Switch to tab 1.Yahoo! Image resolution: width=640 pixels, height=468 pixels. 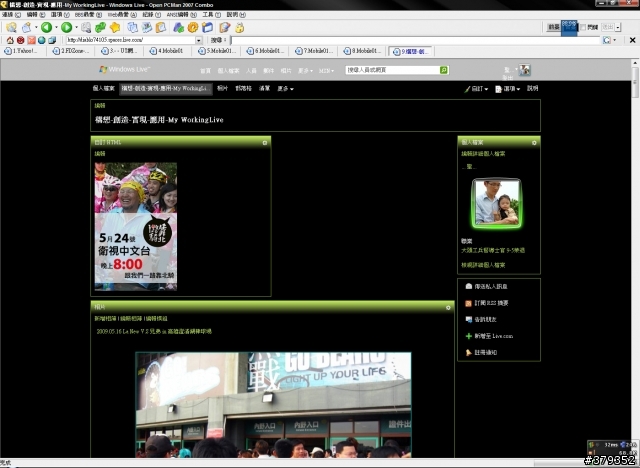coord(21,51)
